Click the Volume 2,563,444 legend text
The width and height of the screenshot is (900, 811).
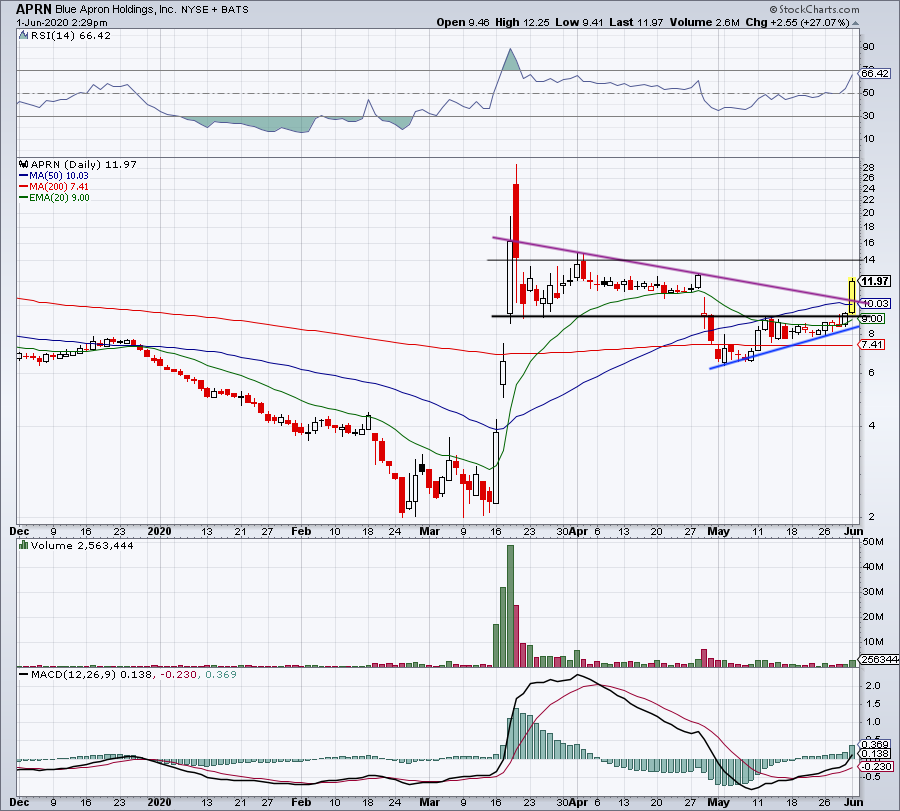click(x=82, y=545)
